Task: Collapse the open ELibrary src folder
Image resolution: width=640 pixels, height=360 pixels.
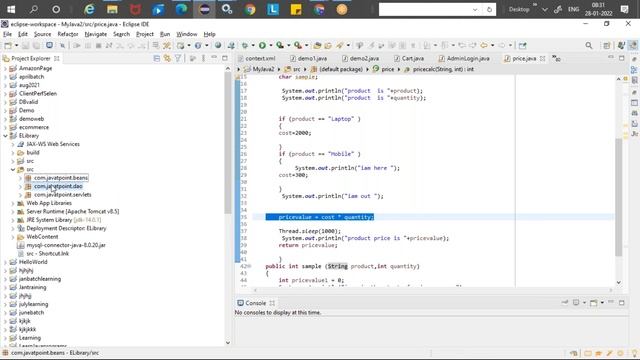Action: 13,169
